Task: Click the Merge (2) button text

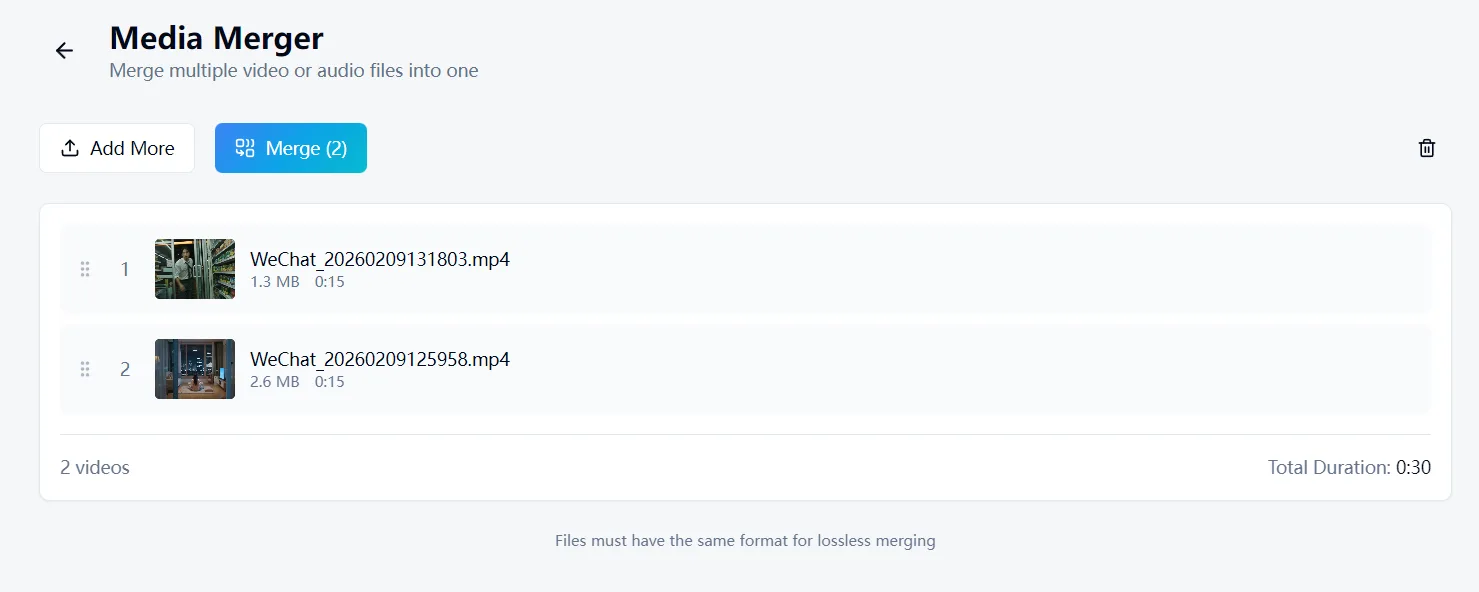Action: pyautogui.click(x=306, y=148)
